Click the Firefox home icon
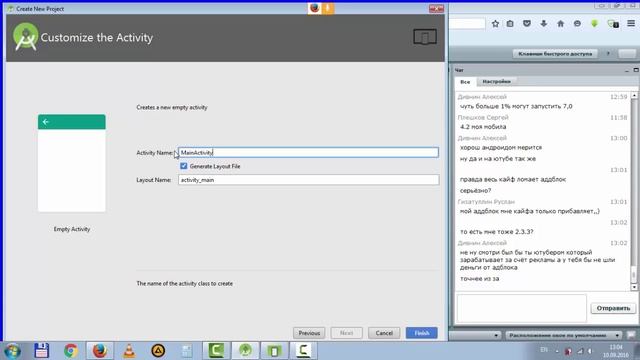This screenshot has height=360, width=640. pos(560,24)
